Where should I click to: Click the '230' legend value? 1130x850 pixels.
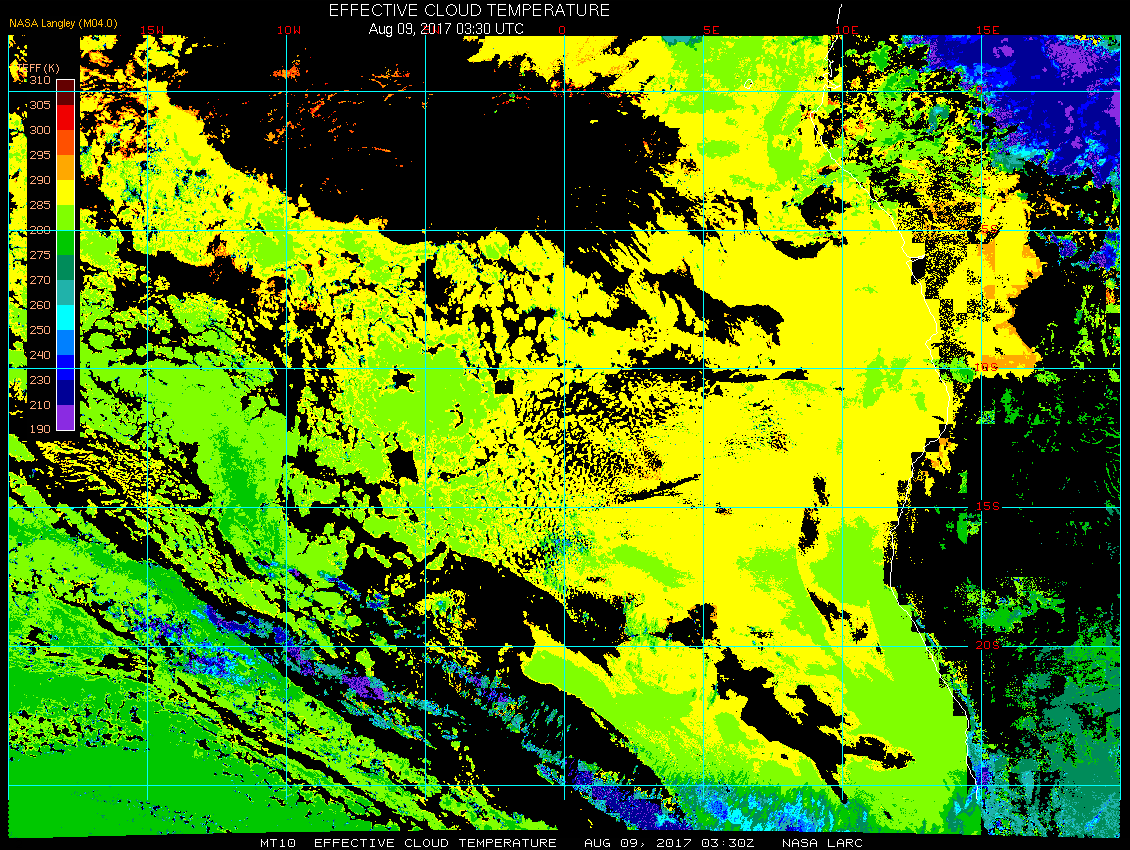tap(40, 380)
